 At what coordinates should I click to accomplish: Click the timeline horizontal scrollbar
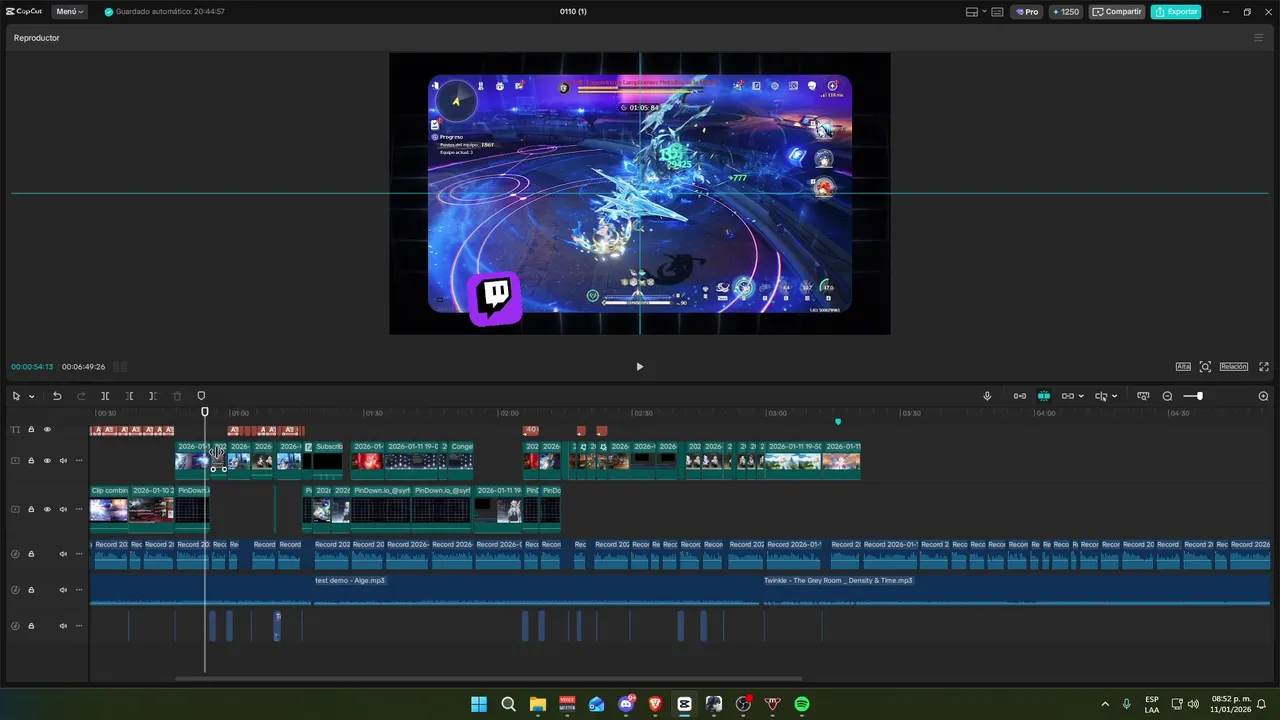point(488,679)
